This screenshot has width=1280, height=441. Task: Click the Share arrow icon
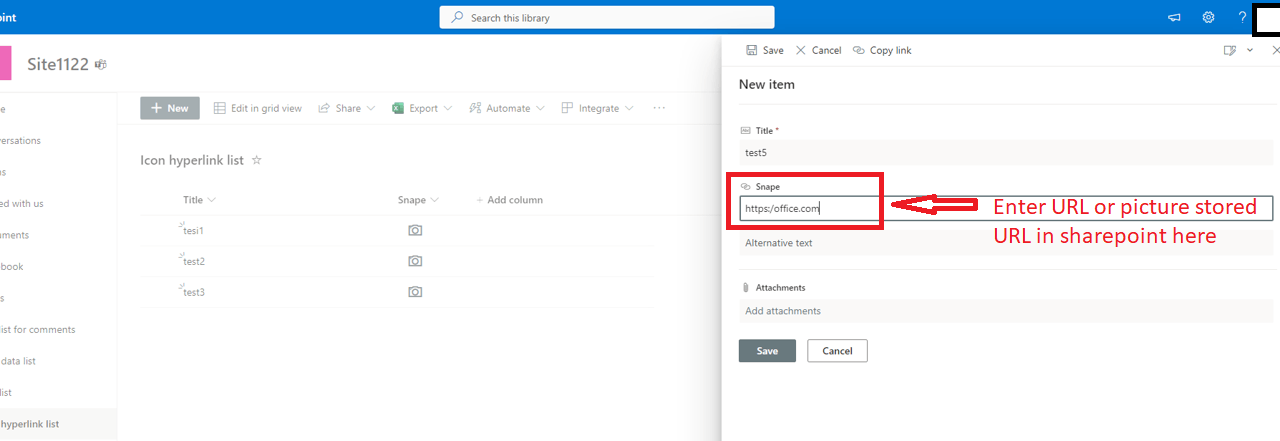324,108
